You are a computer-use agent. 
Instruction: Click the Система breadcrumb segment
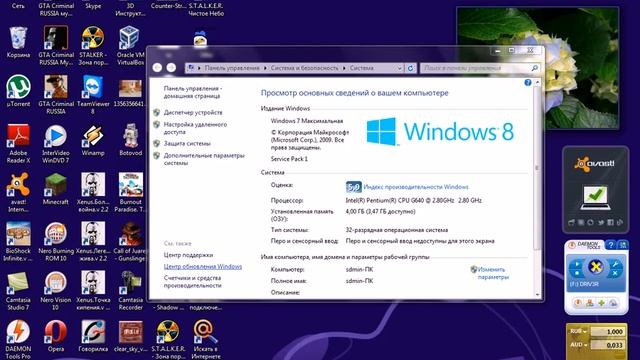point(361,68)
